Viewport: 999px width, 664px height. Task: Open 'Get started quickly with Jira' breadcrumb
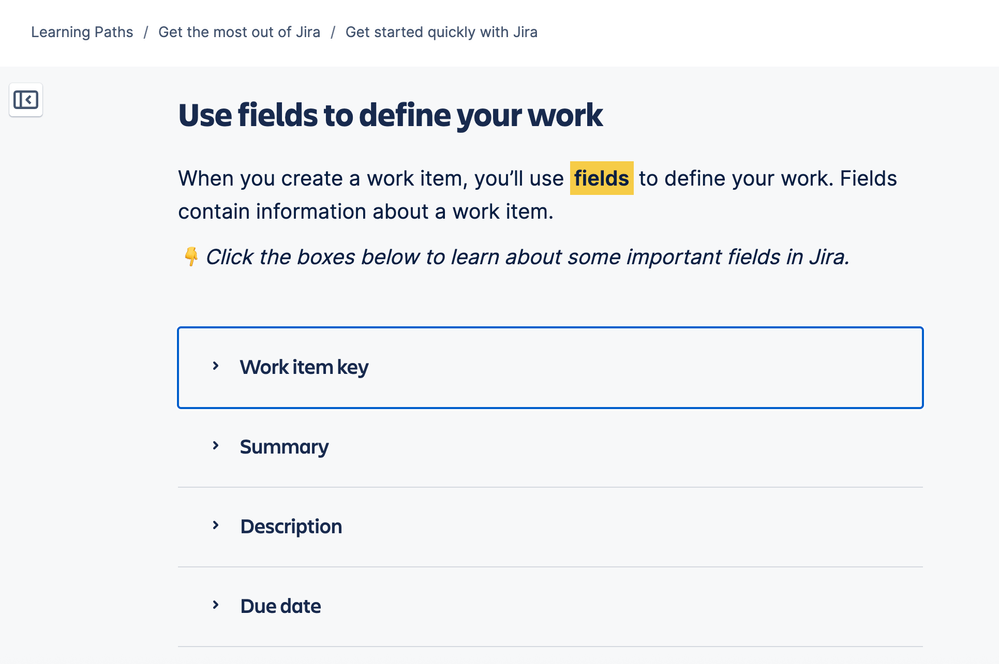point(441,32)
